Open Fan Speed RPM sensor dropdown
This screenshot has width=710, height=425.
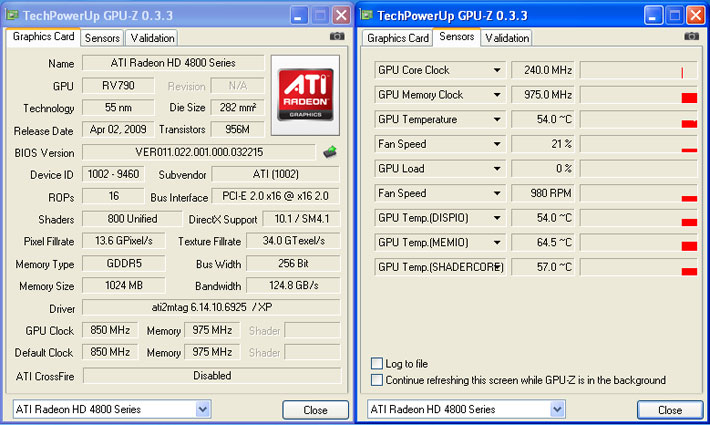(x=497, y=193)
